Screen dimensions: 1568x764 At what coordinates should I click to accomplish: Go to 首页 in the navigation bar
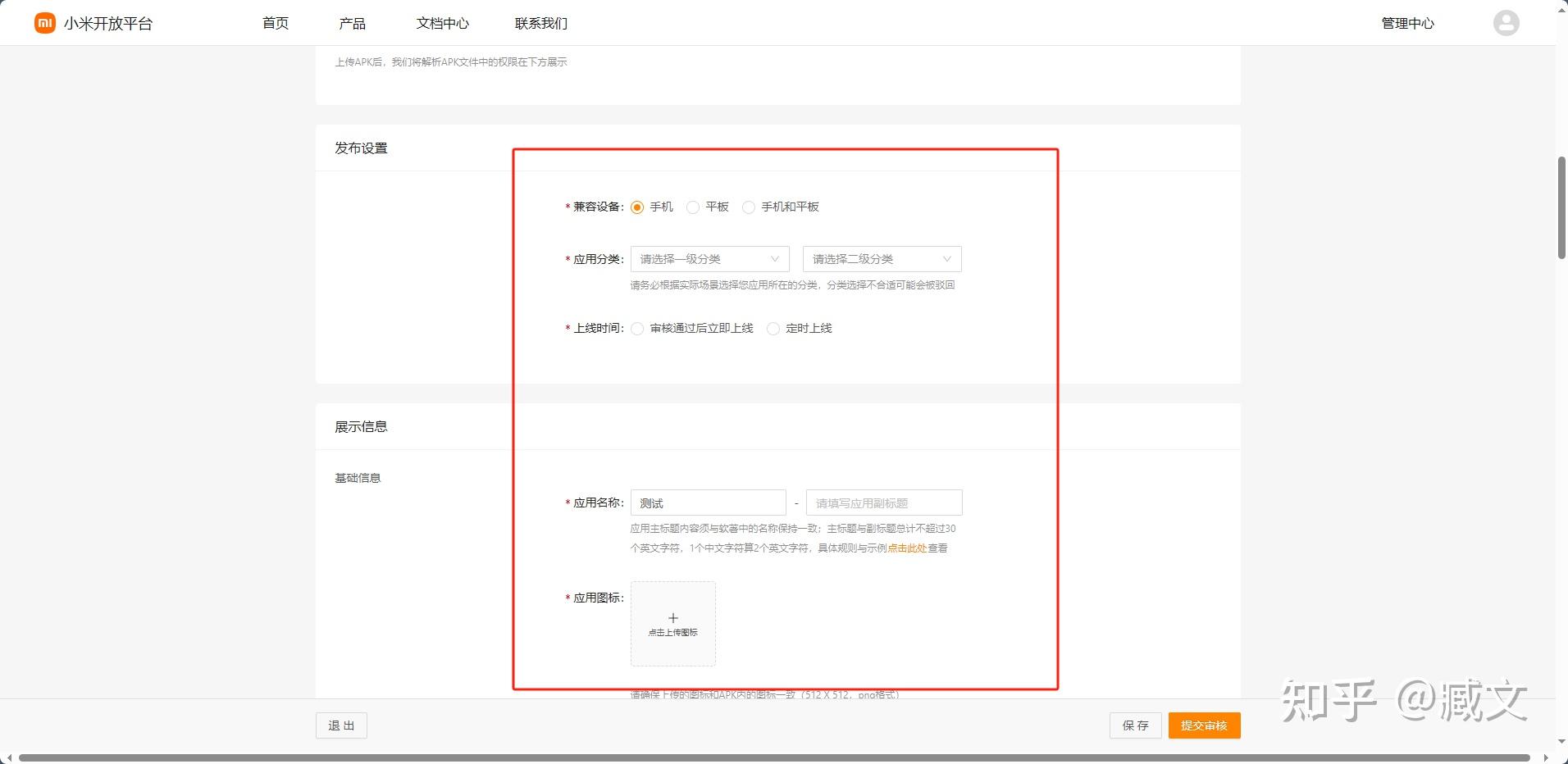tap(274, 23)
